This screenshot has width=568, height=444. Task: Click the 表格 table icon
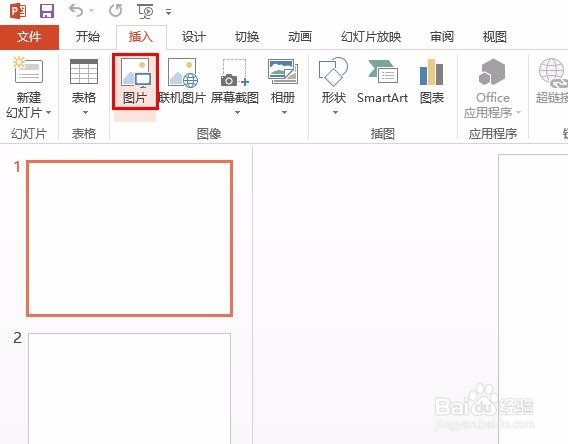point(84,71)
